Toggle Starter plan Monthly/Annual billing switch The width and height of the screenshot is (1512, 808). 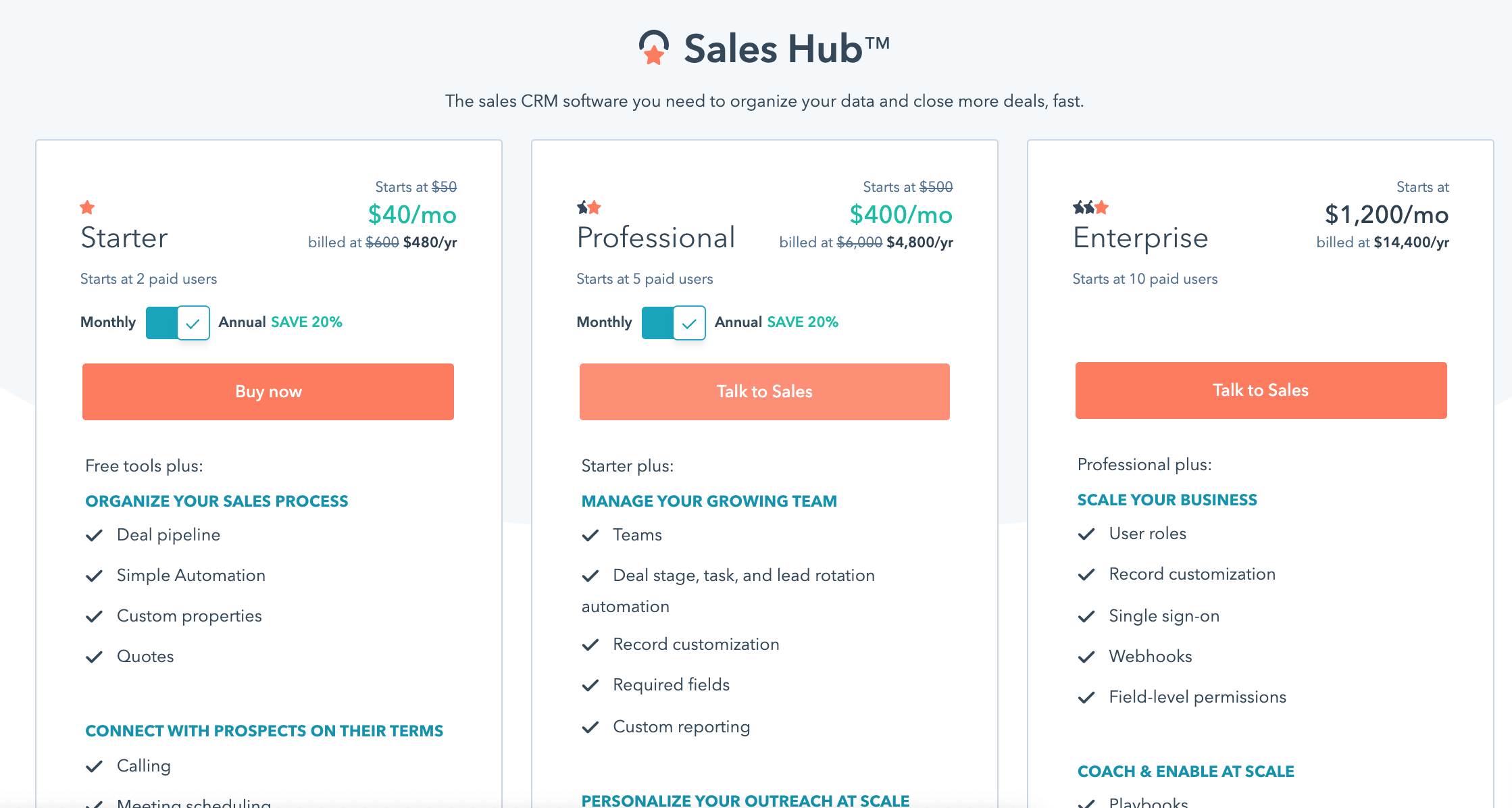(178, 323)
